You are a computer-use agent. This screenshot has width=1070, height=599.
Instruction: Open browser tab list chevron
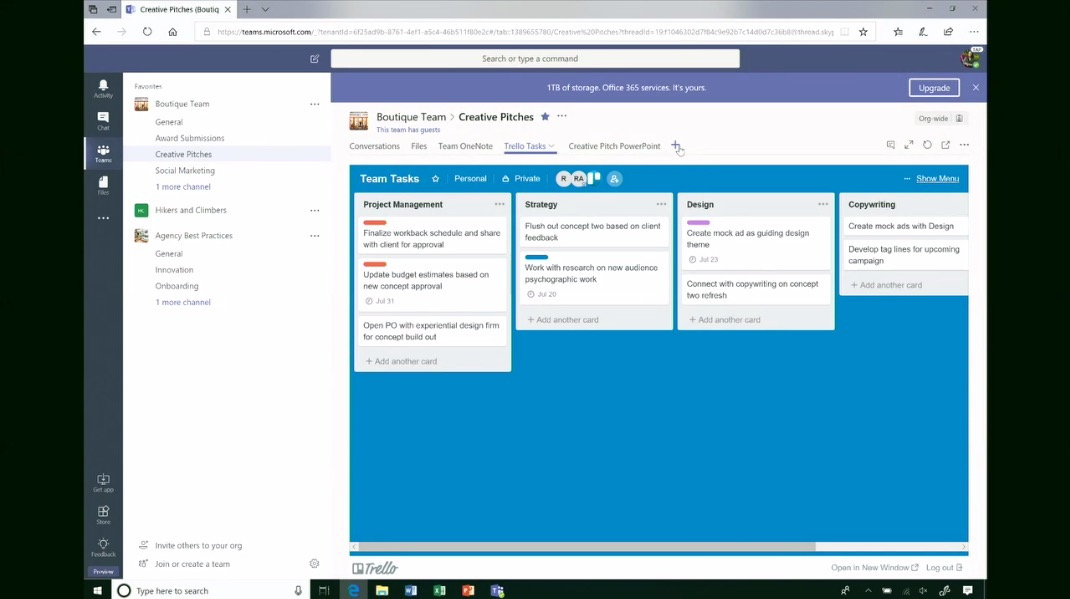pyautogui.click(x=265, y=10)
